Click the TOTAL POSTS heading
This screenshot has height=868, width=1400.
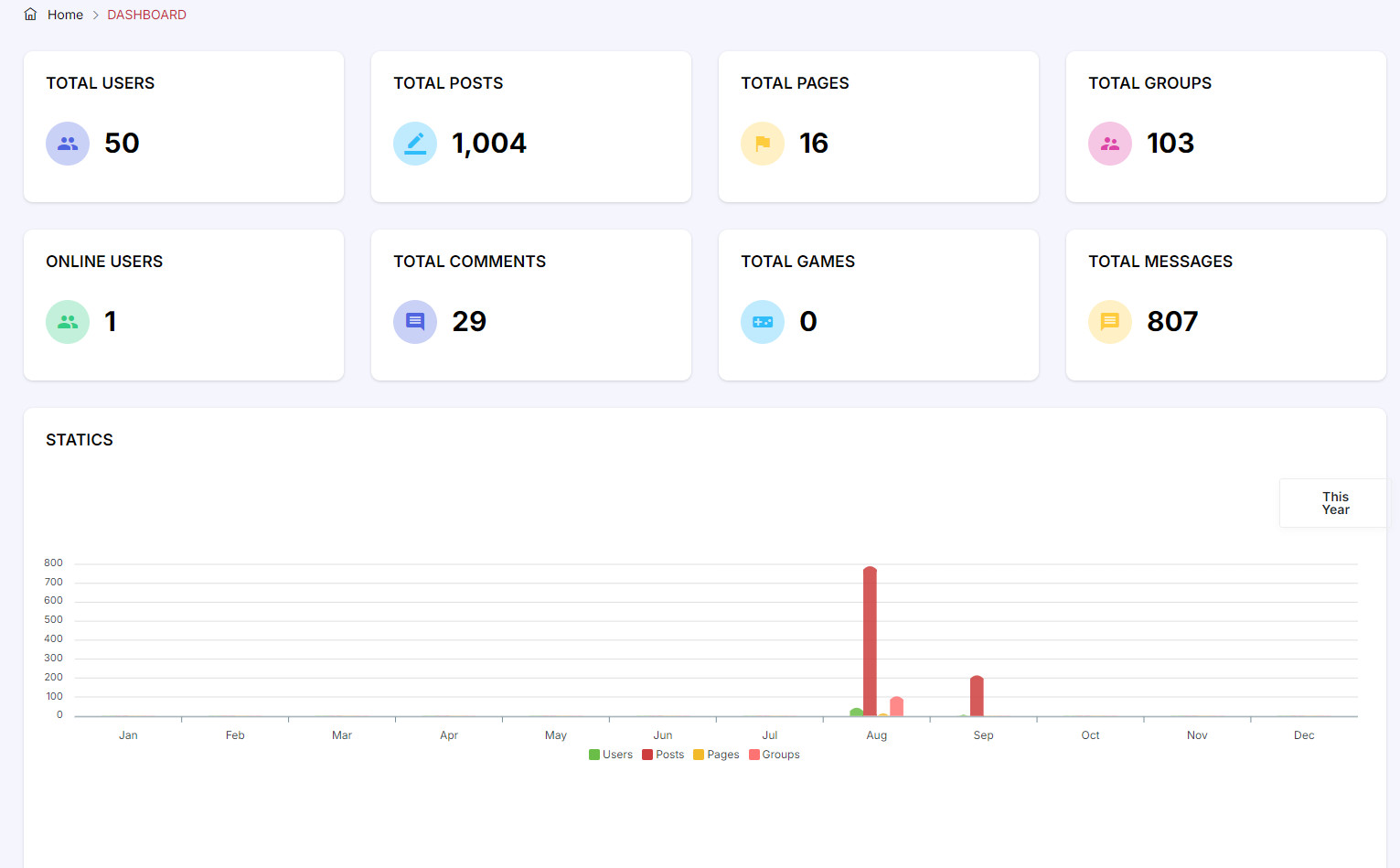click(x=448, y=83)
